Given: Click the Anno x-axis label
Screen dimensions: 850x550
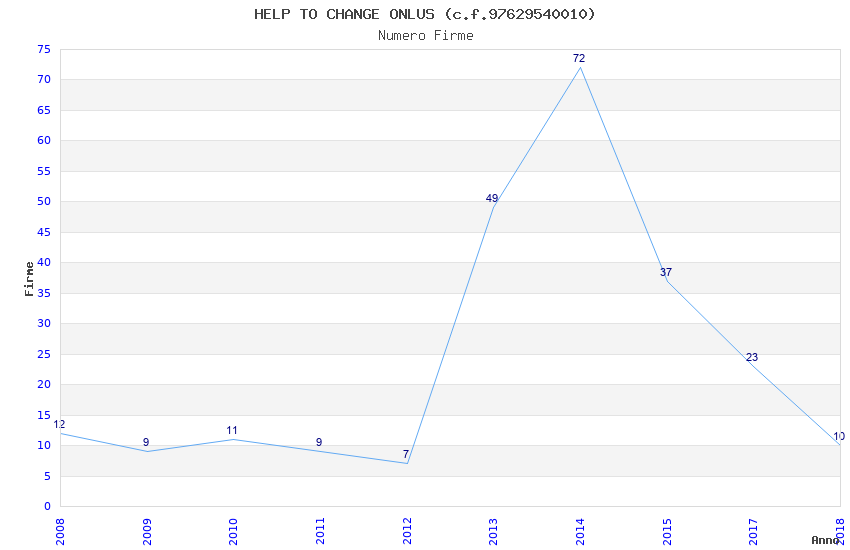Looking at the screenshot, I should click(x=825, y=540).
